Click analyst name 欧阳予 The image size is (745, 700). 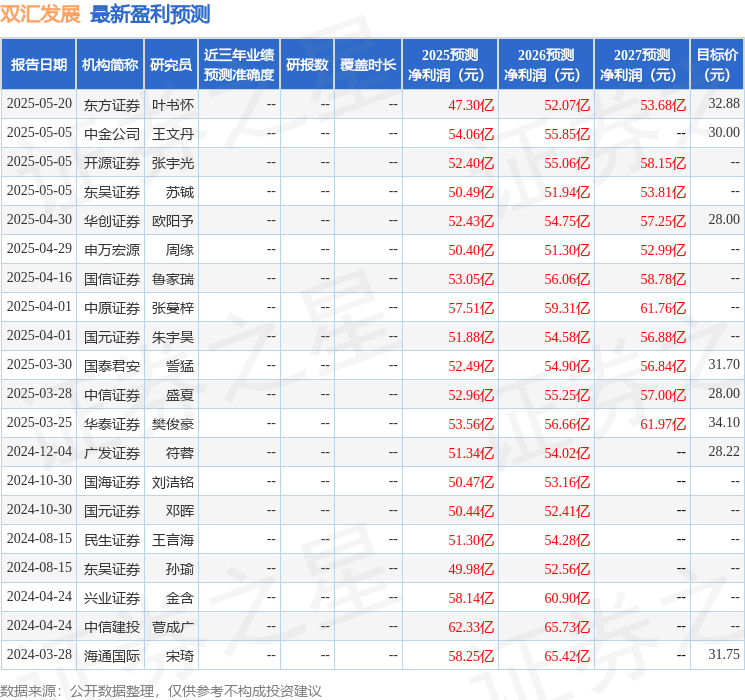click(x=172, y=221)
